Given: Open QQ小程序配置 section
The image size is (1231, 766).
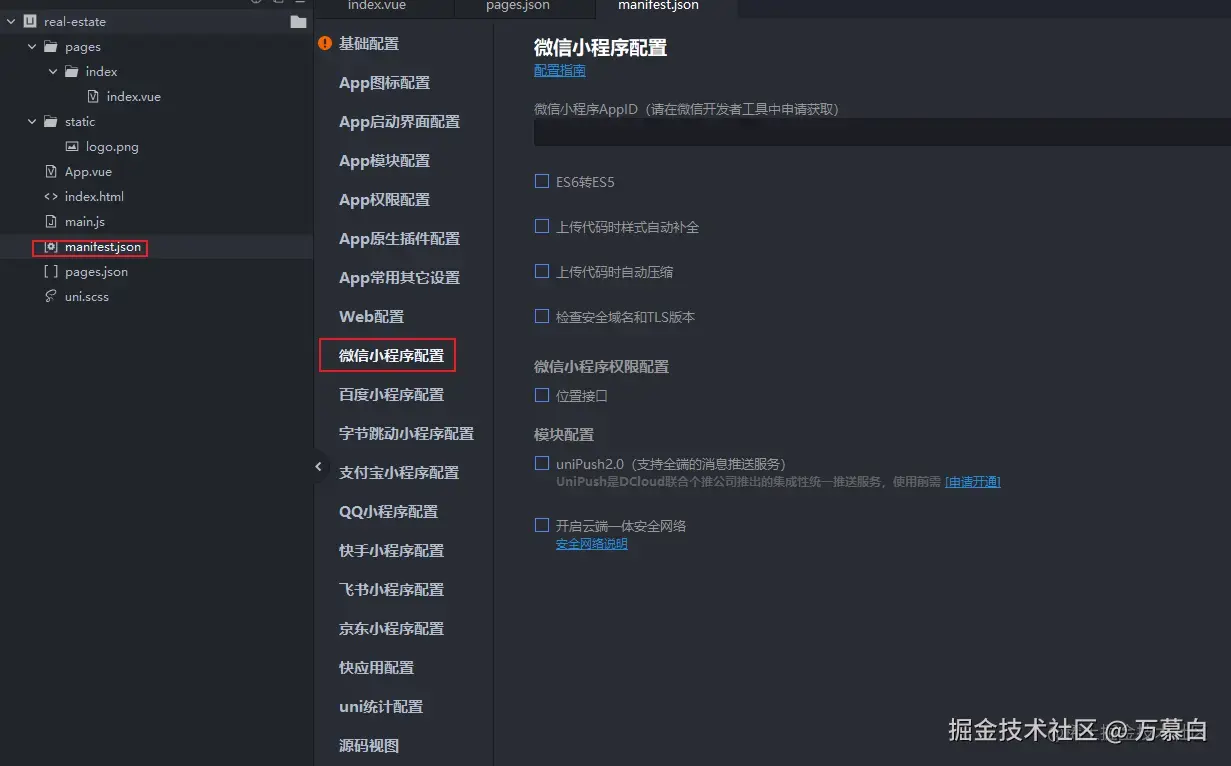Looking at the screenshot, I should coord(388,512).
